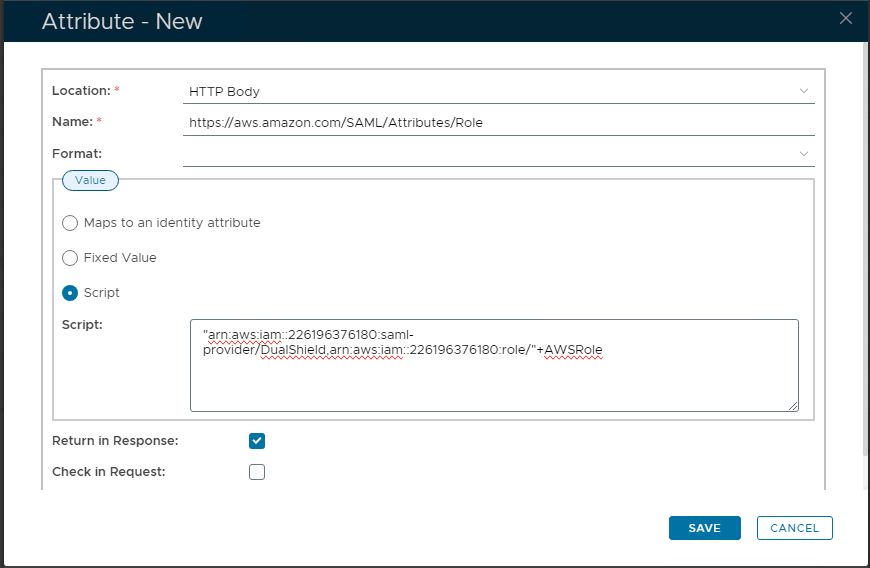The width and height of the screenshot is (870, 568).
Task: Open the Format dropdown arrow
Action: tap(803, 154)
